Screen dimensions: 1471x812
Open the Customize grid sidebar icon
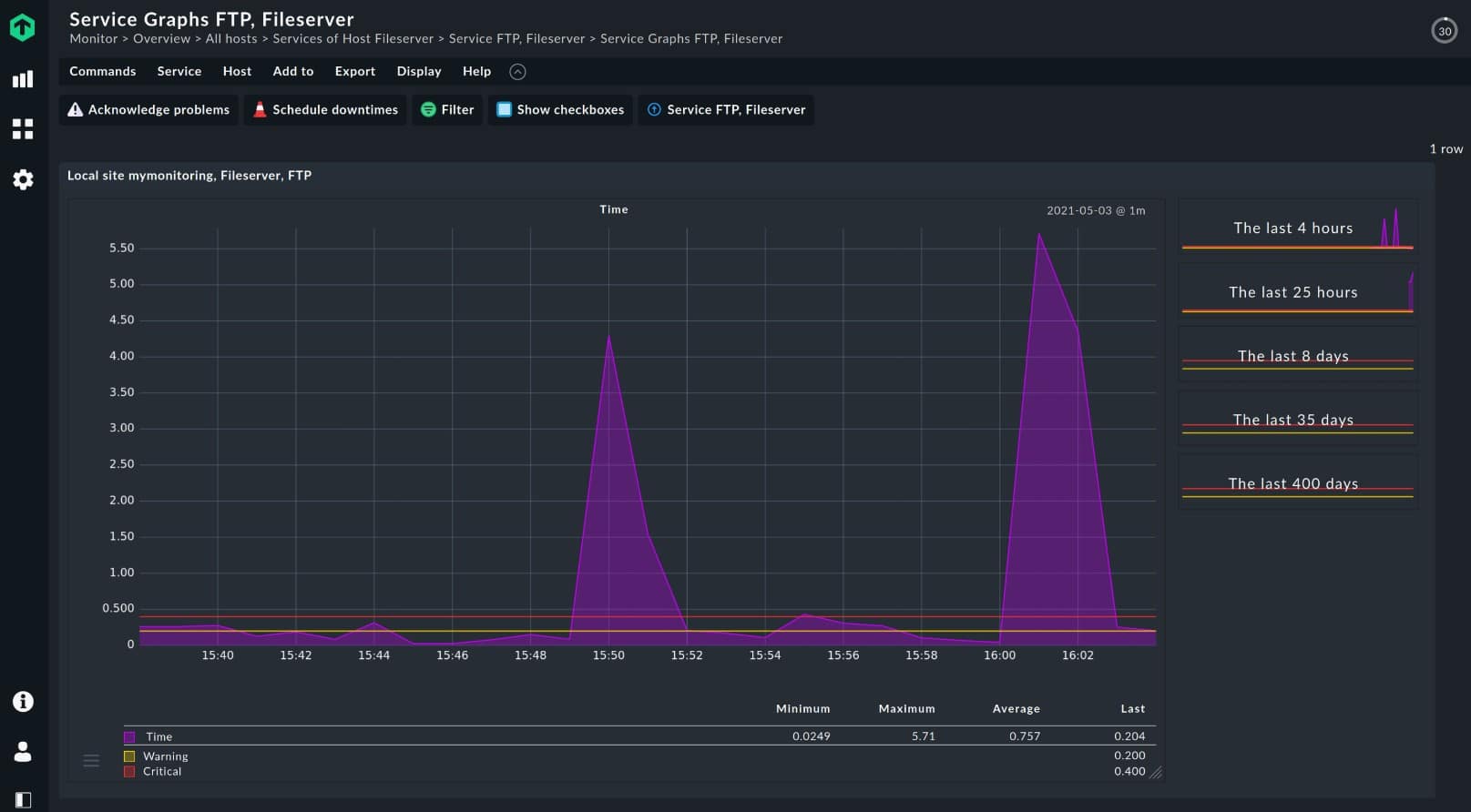coord(23,129)
